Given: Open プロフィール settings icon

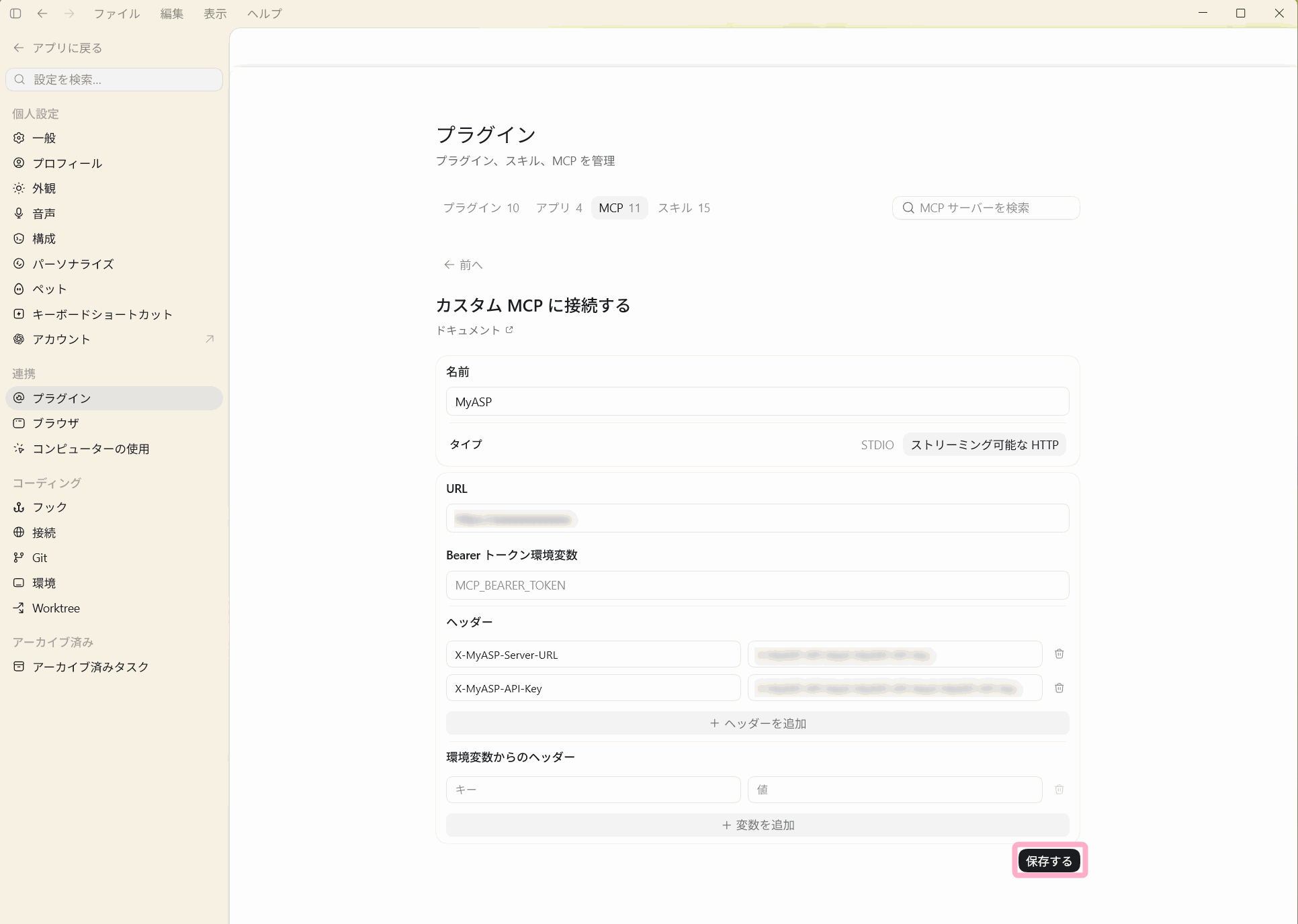Looking at the screenshot, I should [x=19, y=163].
